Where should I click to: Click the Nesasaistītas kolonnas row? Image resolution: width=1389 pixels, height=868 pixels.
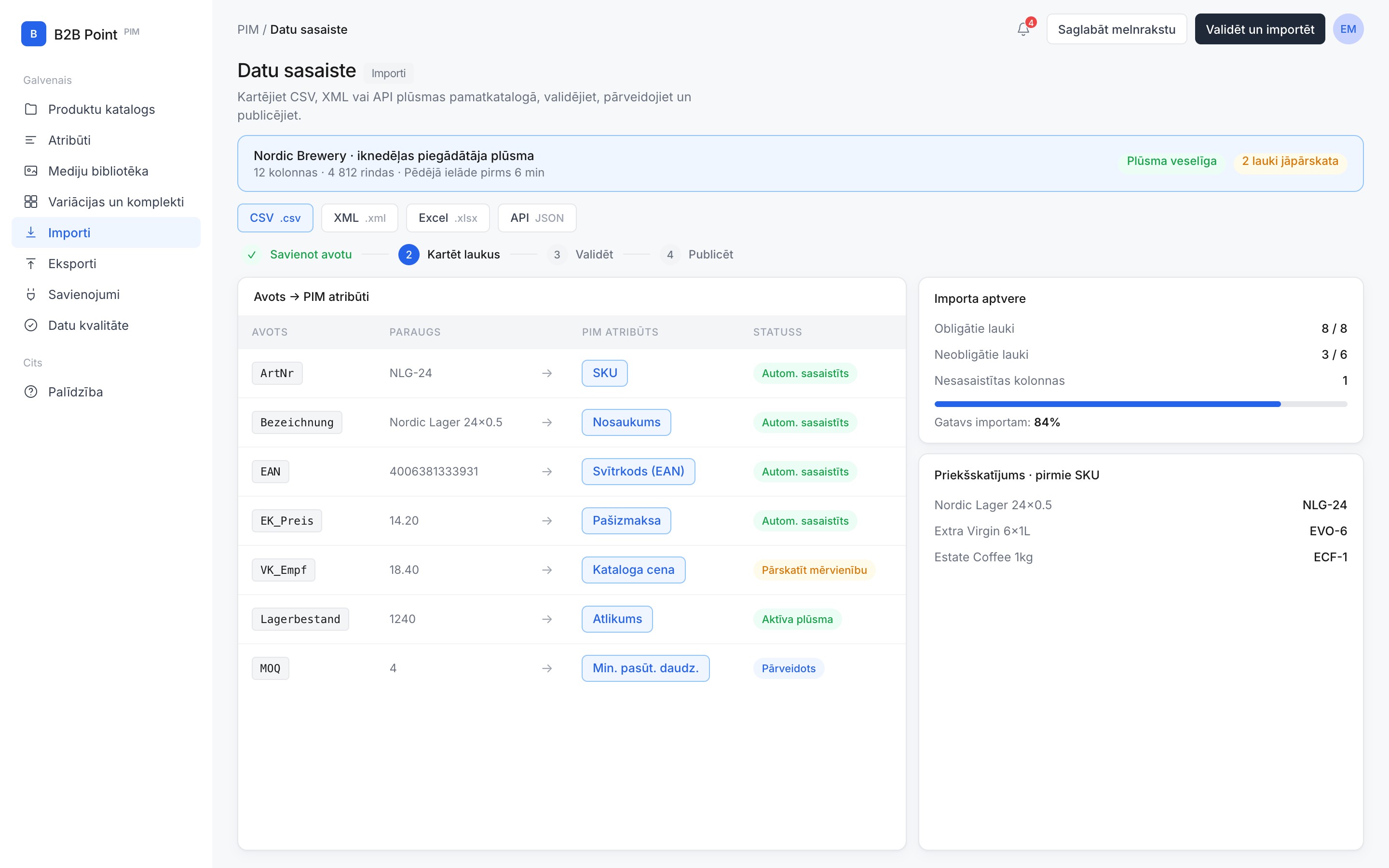(x=1141, y=380)
